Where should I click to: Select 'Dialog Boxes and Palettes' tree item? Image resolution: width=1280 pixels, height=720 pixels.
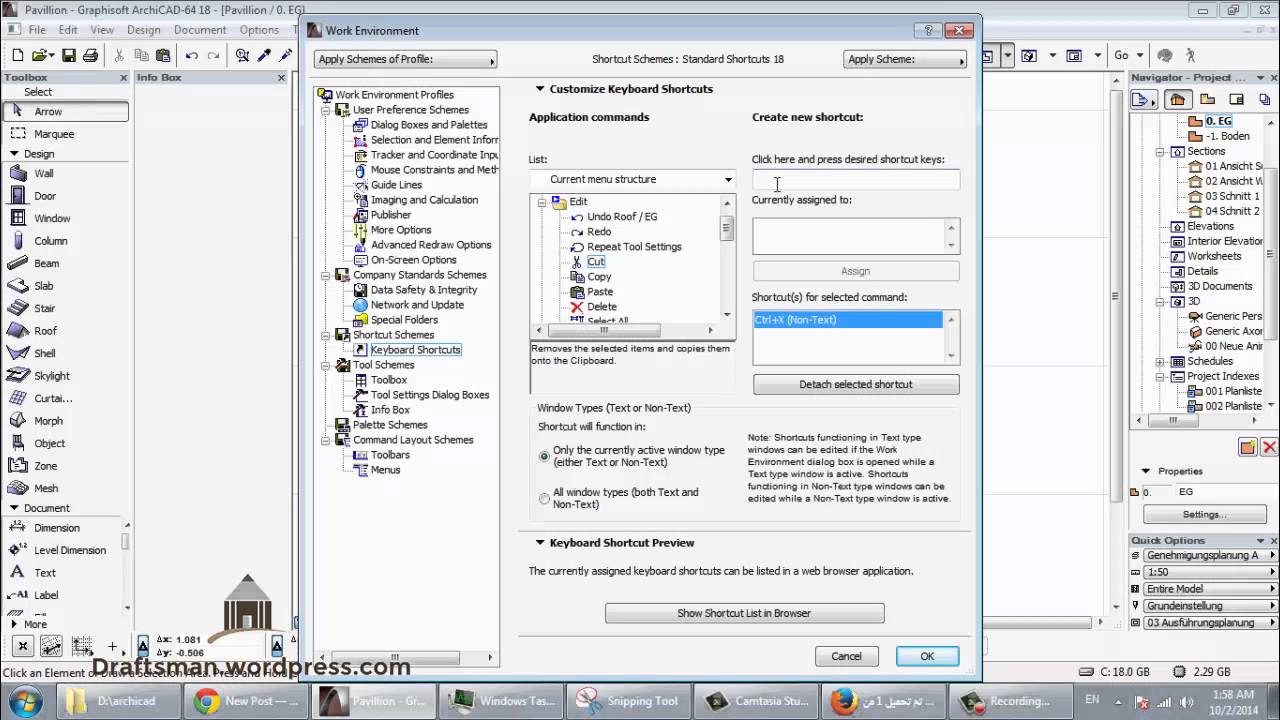click(x=429, y=125)
